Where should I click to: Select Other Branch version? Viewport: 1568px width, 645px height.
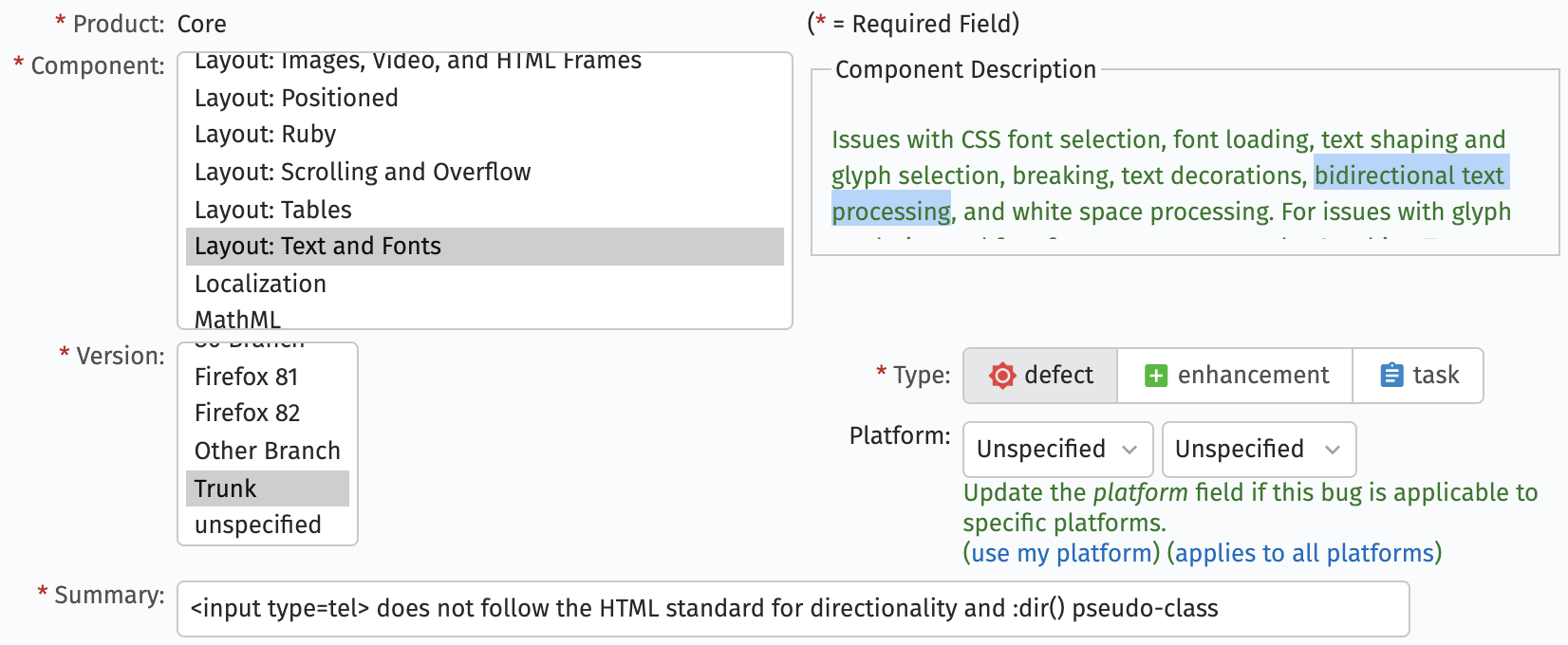tap(268, 451)
